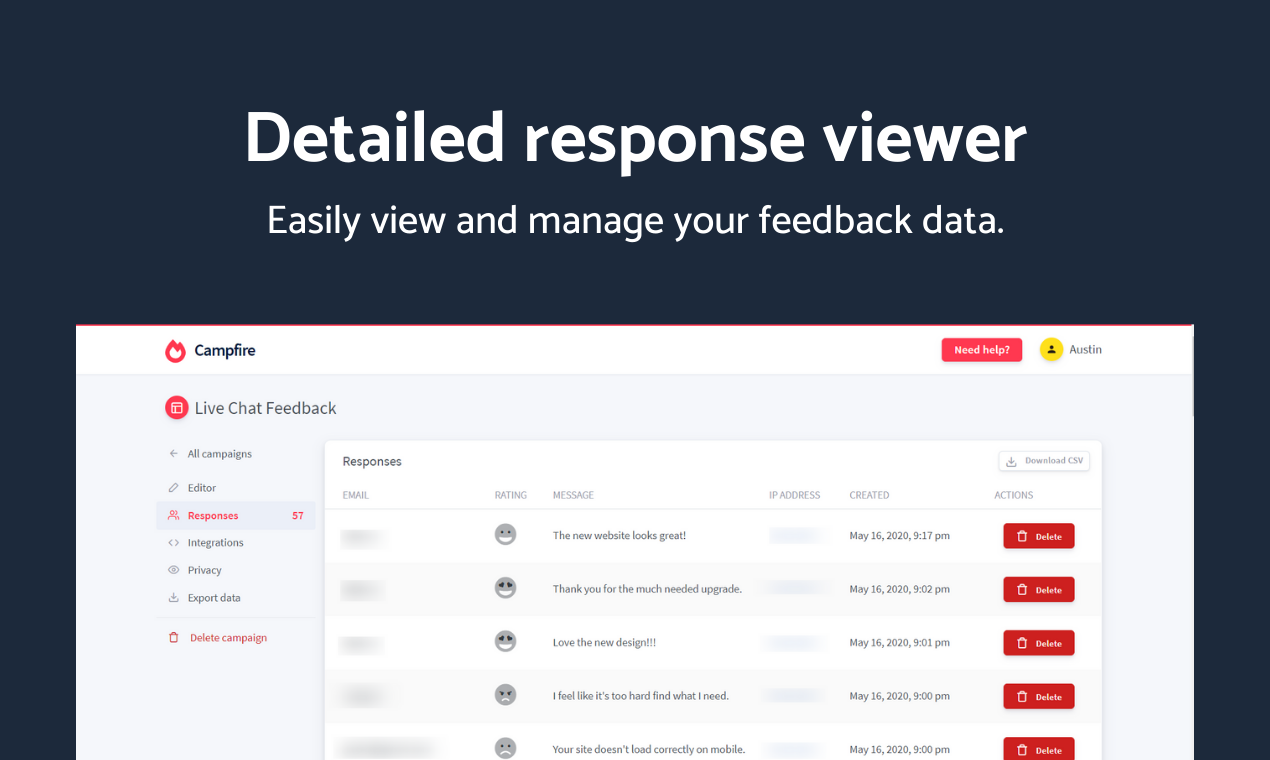This screenshot has width=1270, height=760.
Task: Click the CREATED column header
Action: [869, 495]
